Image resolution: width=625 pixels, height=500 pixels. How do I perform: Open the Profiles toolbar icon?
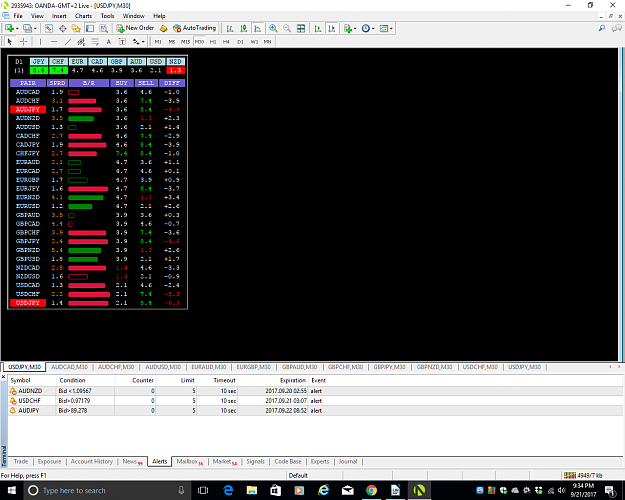tap(28, 28)
